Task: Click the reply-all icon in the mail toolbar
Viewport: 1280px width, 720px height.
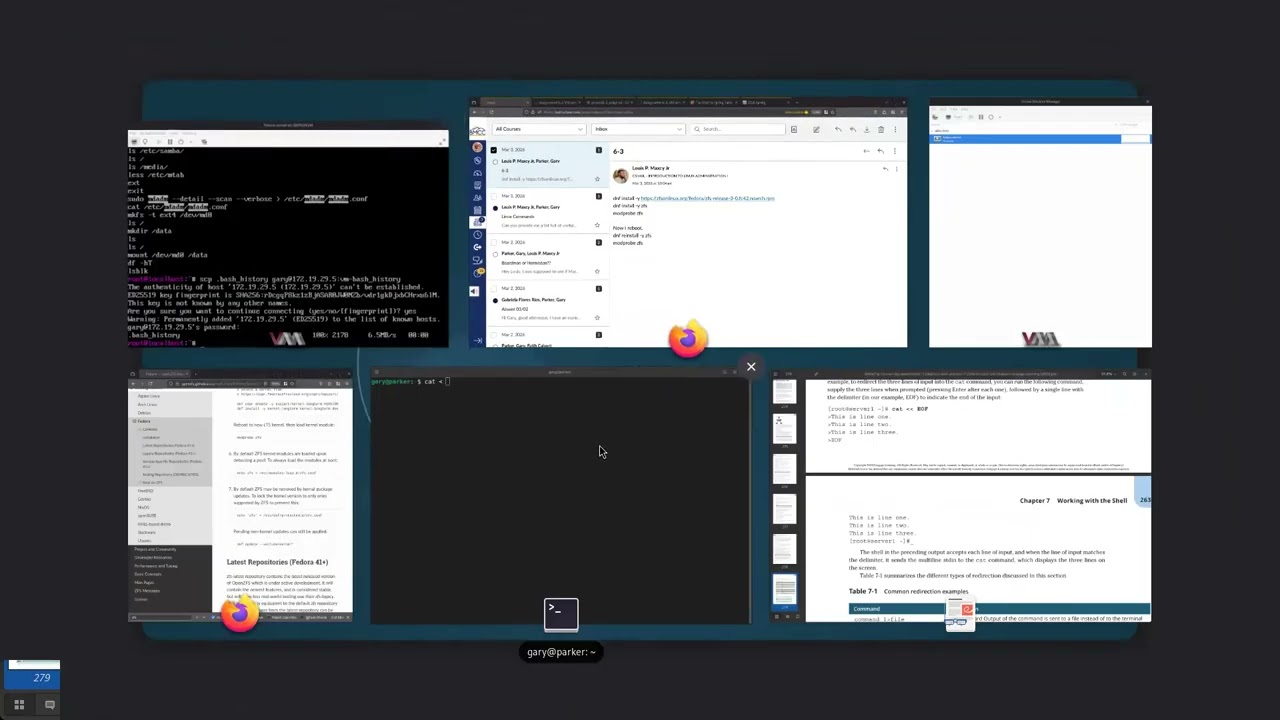Action: tap(853, 130)
